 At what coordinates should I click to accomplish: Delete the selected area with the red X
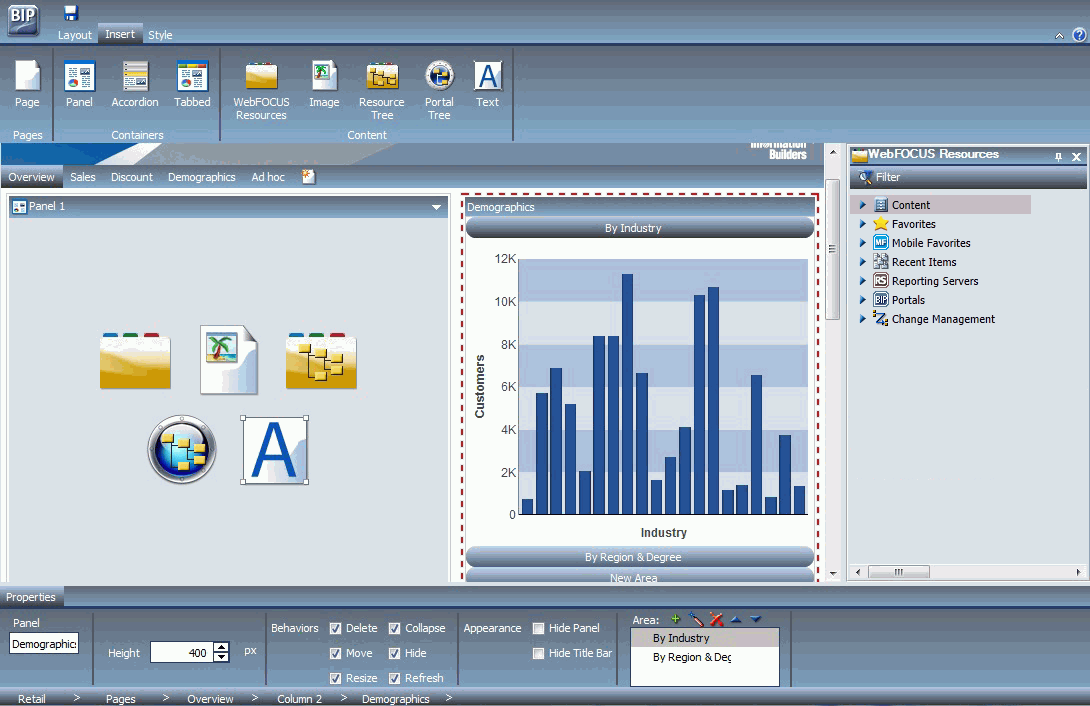click(x=717, y=619)
